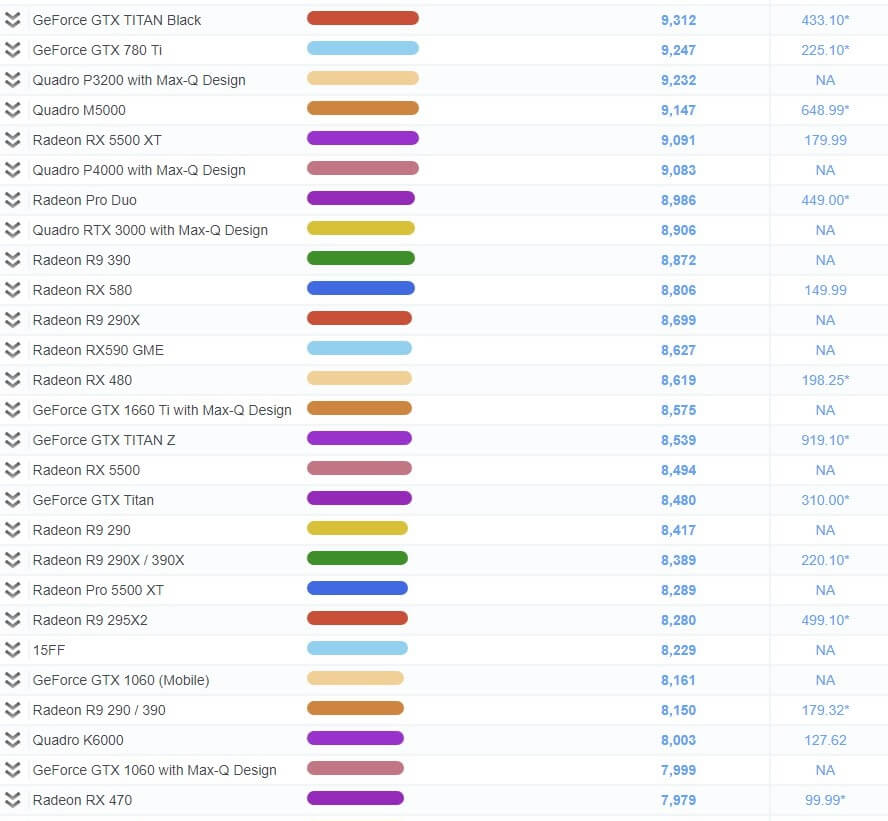Expand the Radeon RX 580 row chevron

[12, 290]
